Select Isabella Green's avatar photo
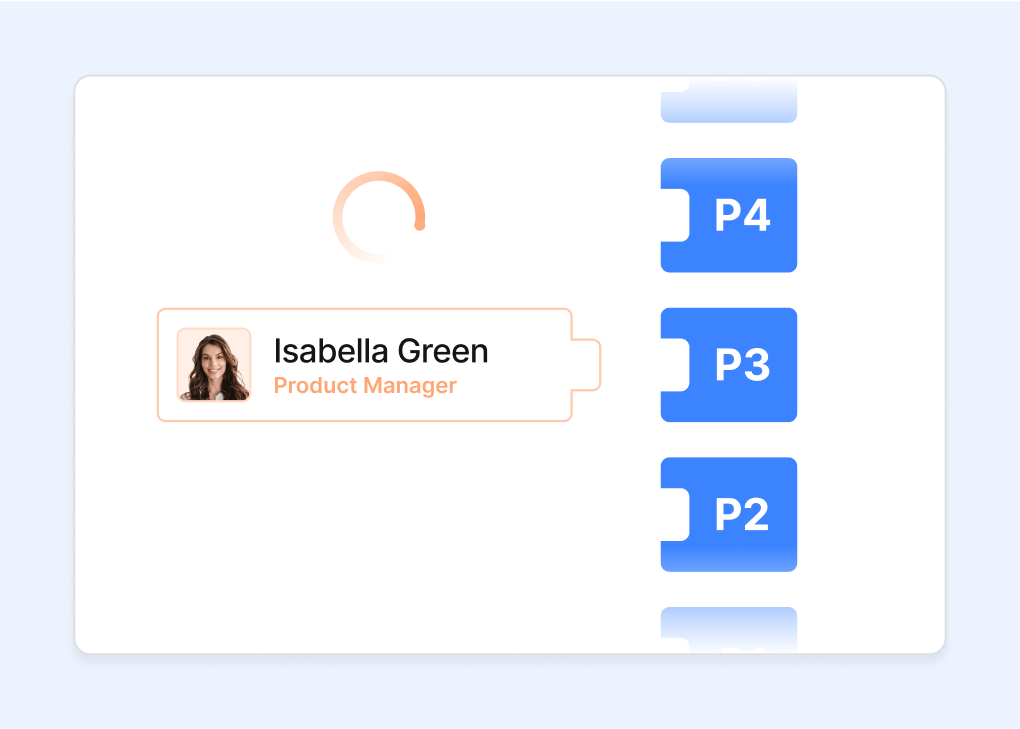The width and height of the screenshot is (1020, 729). (x=214, y=365)
